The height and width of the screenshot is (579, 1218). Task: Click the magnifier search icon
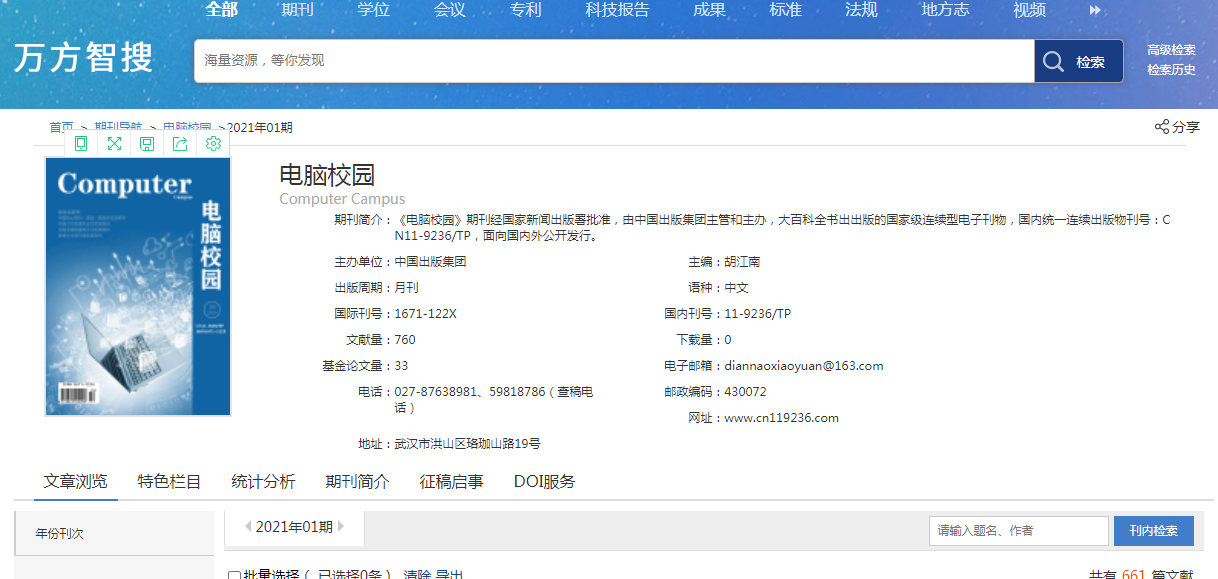pos(1053,62)
